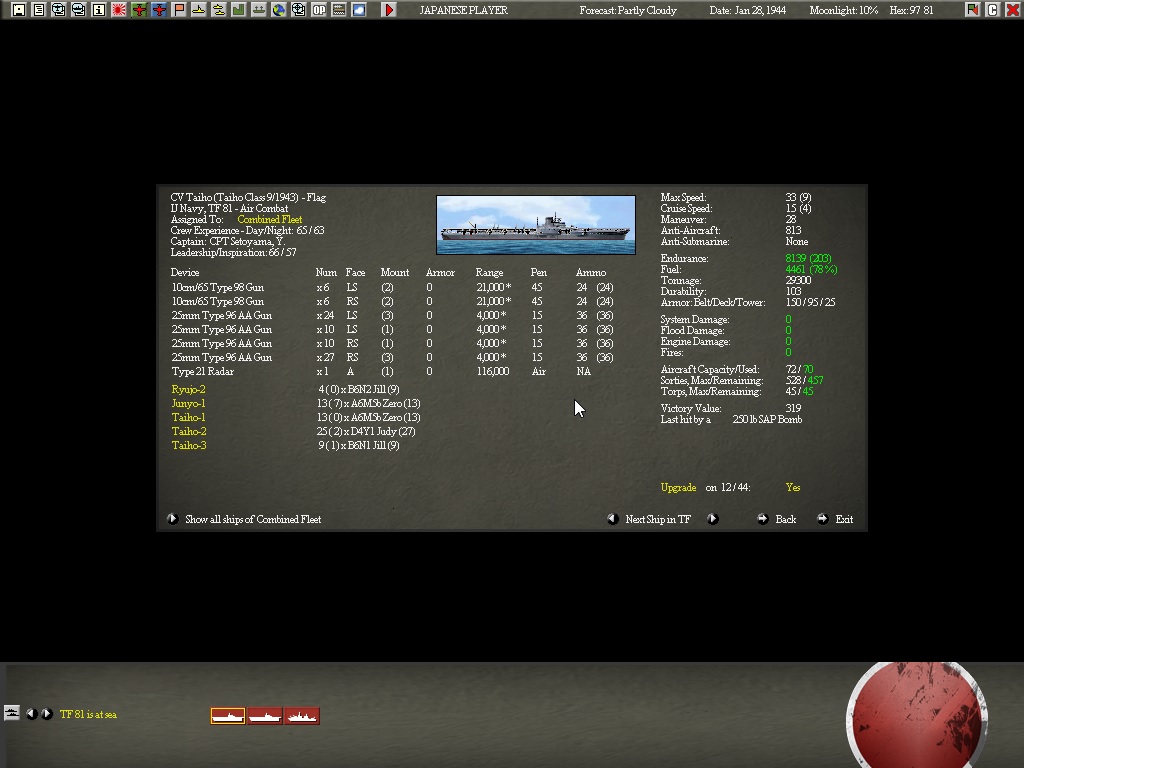Click the Back button
Viewport: 1152px width, 768px height.
[785, 519]
